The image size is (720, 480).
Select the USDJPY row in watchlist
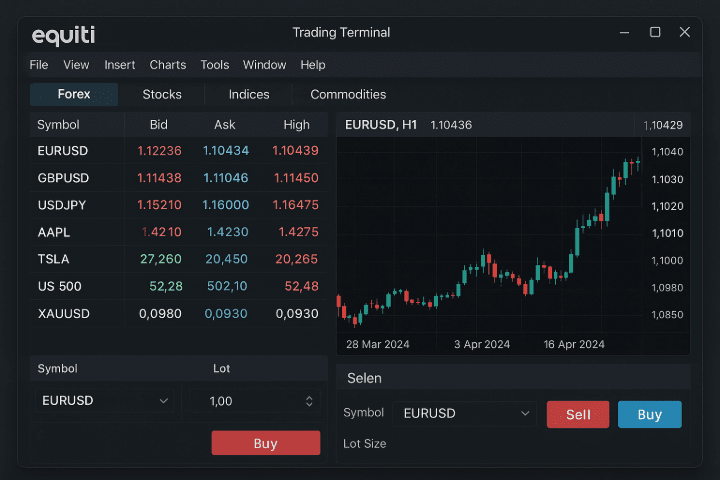coord(179,205)
